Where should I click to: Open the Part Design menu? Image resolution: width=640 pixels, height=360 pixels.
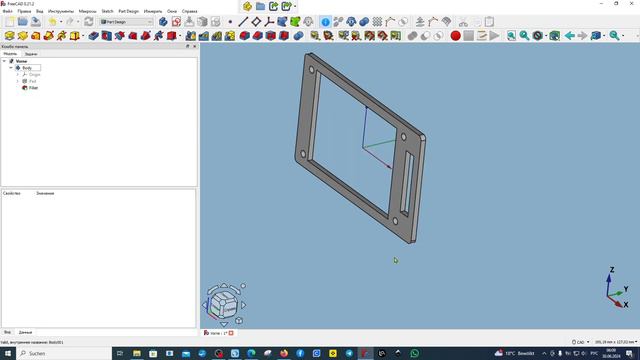(x=129, y=11)
